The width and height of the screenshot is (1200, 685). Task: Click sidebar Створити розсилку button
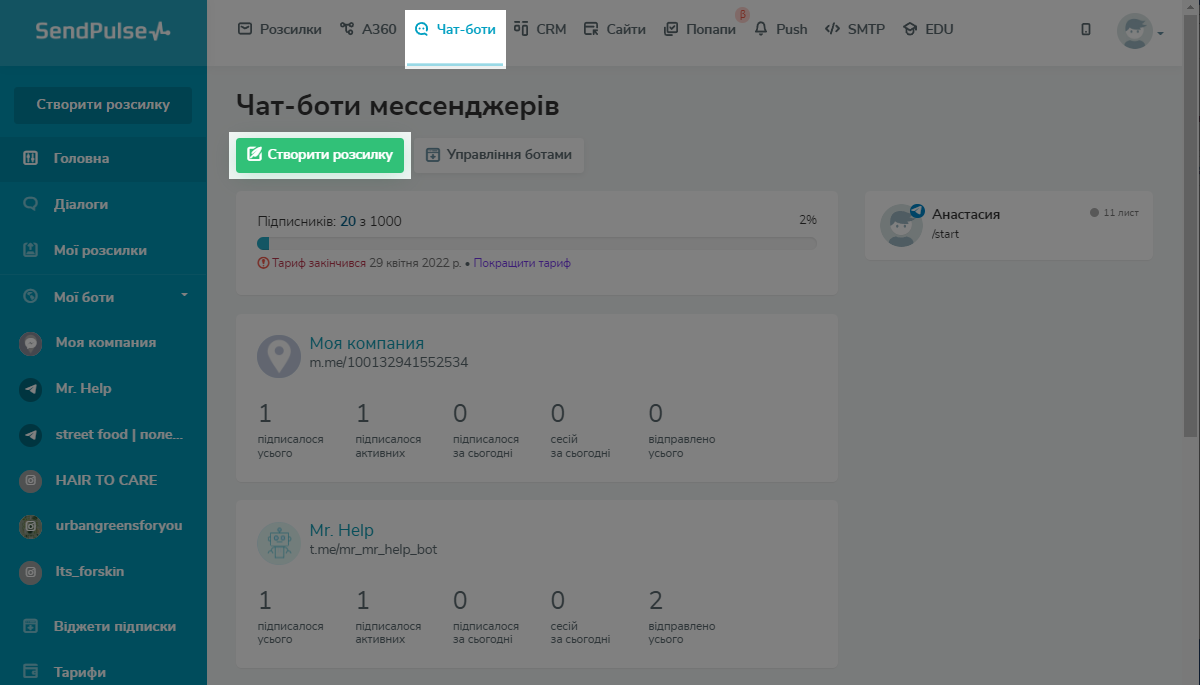[103, 104]
